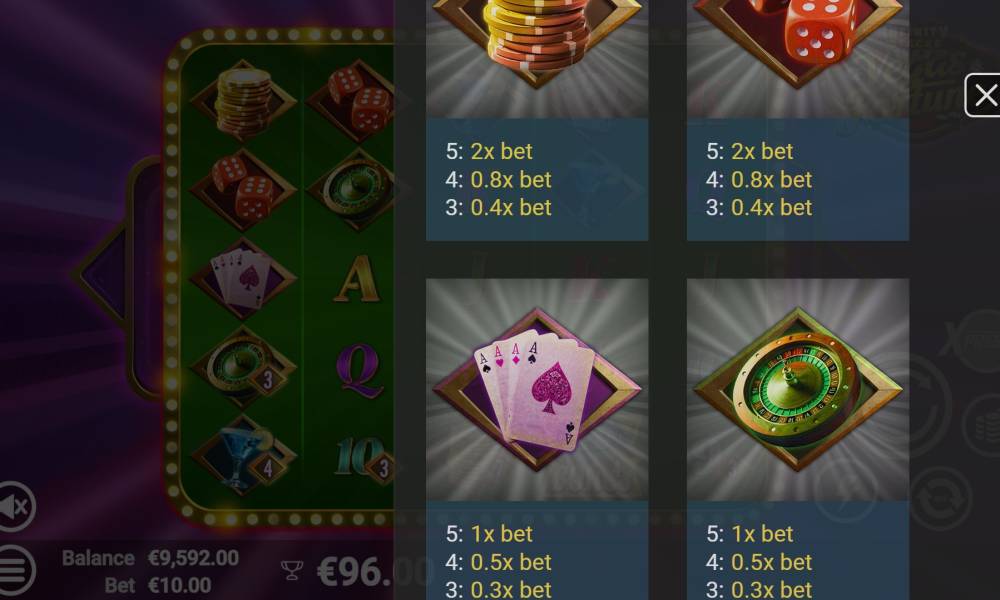Click the purple left arrow beside the reels
The image size is (1000, 600).
click(102, 275)
